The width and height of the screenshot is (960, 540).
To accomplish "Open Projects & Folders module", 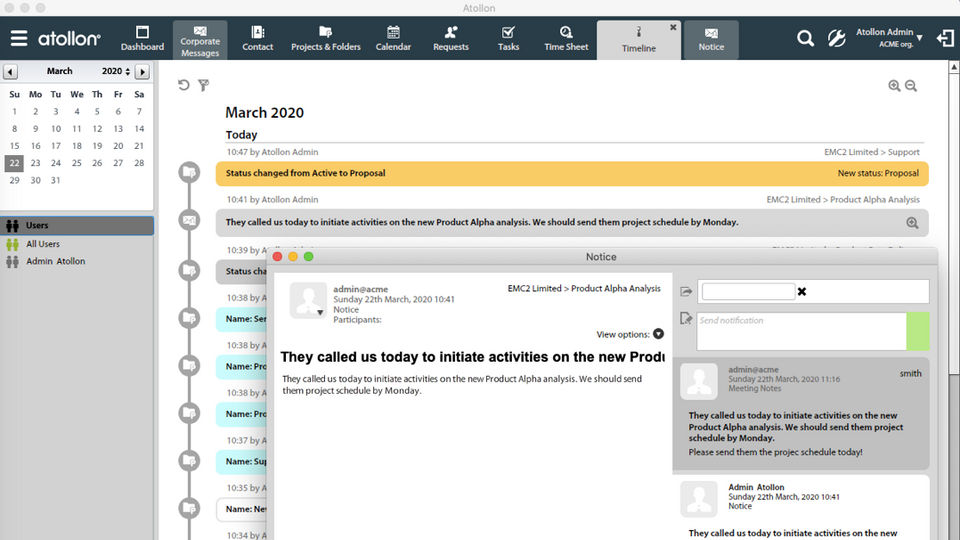I will pos(326,39).
